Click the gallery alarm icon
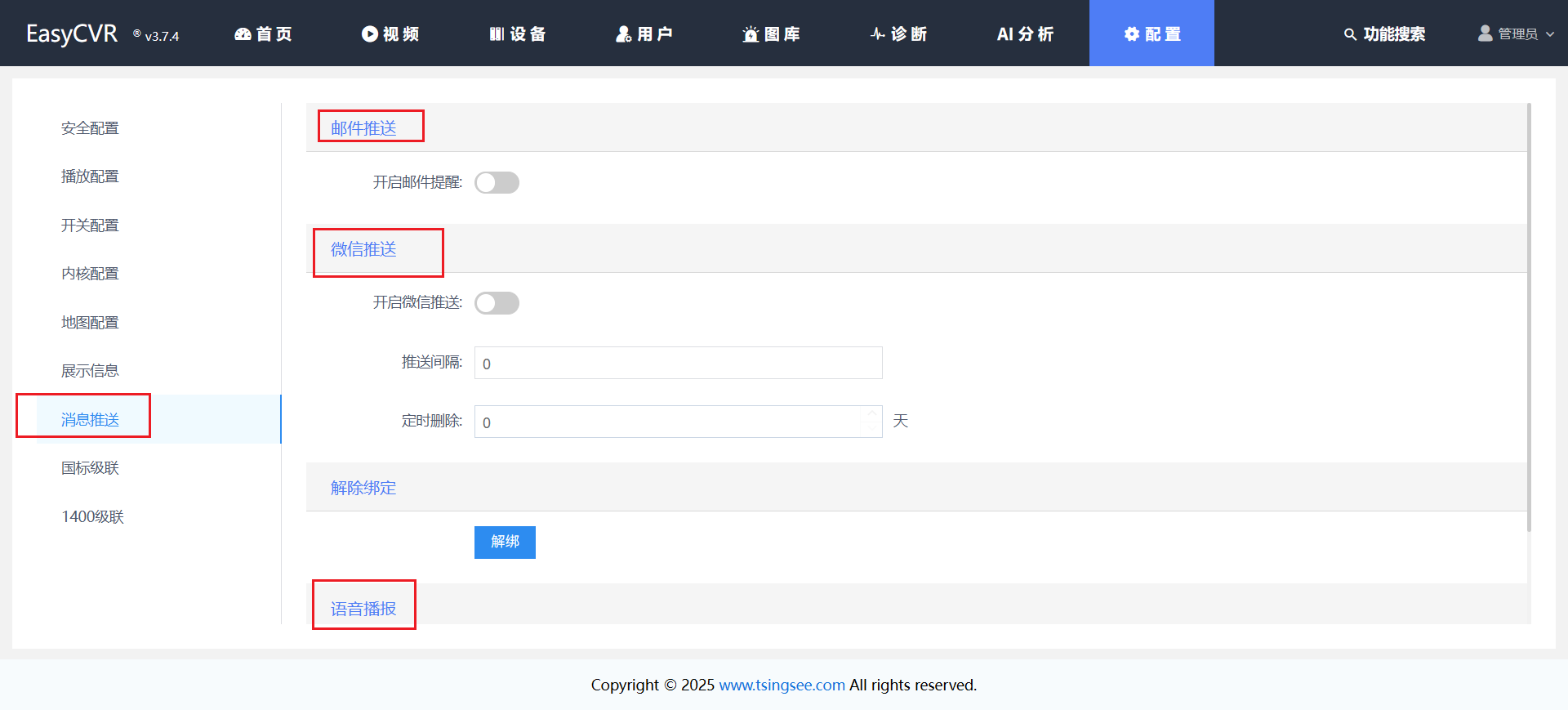The image size is (1568, 710). tap(751, 33)
